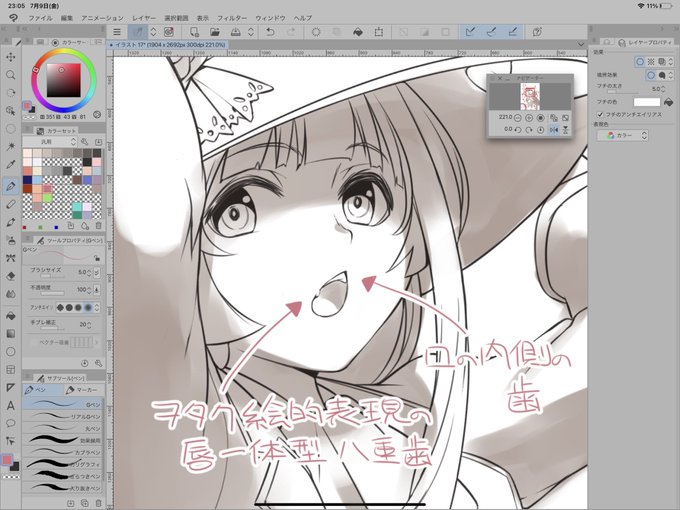Screen dimensions: 680x510
Task: Rotate canvas right in the Navigator
Action: point(529,130)
